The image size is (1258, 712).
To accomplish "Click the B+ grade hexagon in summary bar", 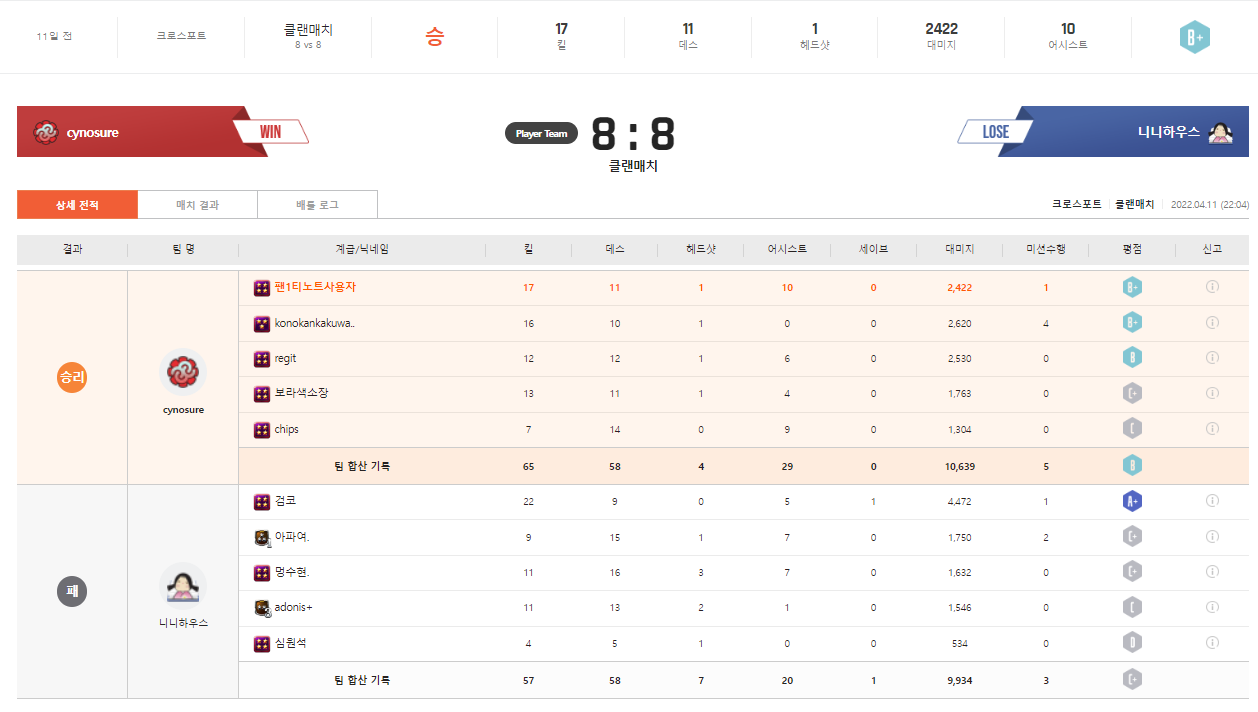I will click(1194, 37).
